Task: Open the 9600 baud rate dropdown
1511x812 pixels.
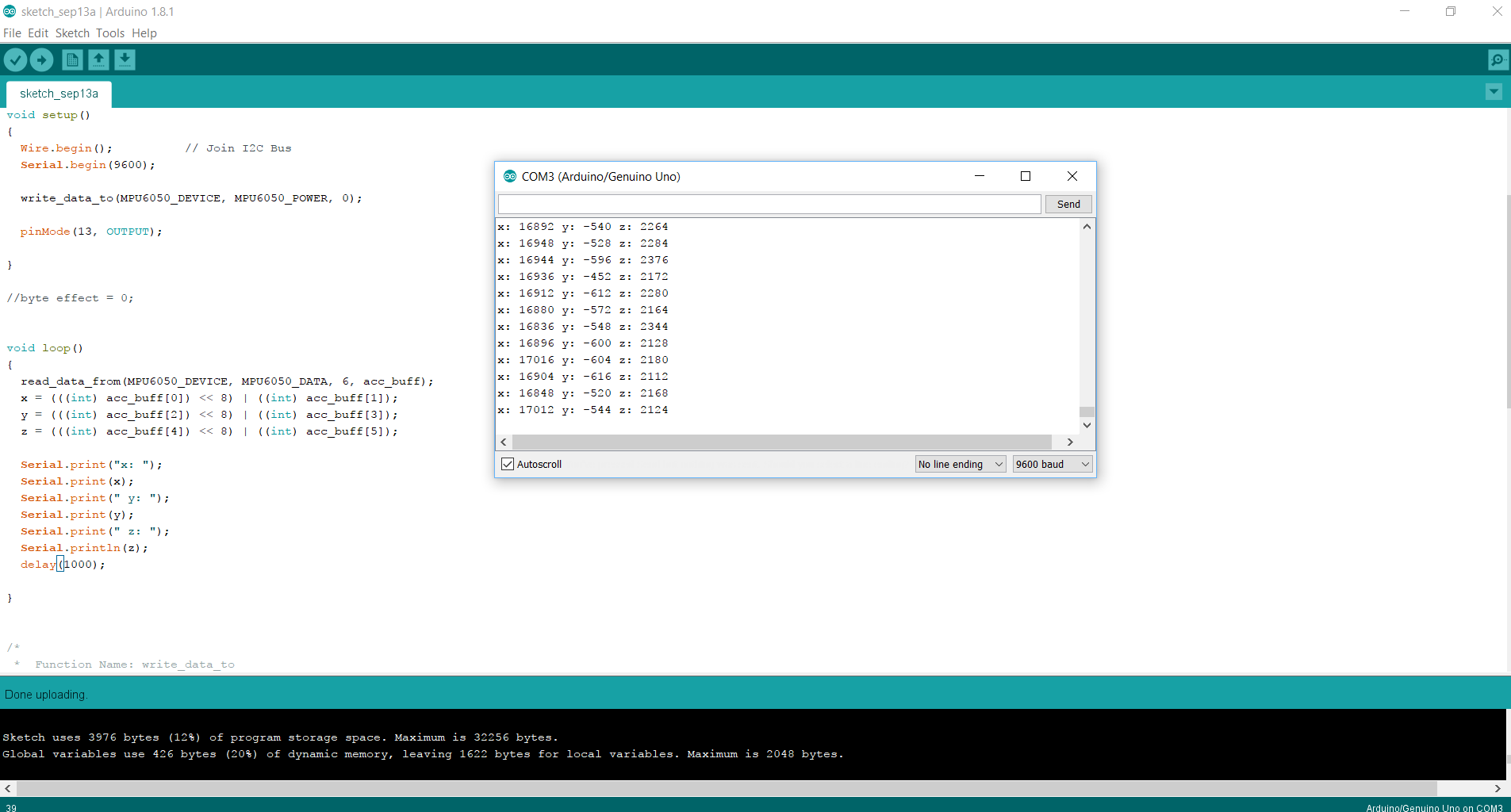Action: coord(1053,464)
